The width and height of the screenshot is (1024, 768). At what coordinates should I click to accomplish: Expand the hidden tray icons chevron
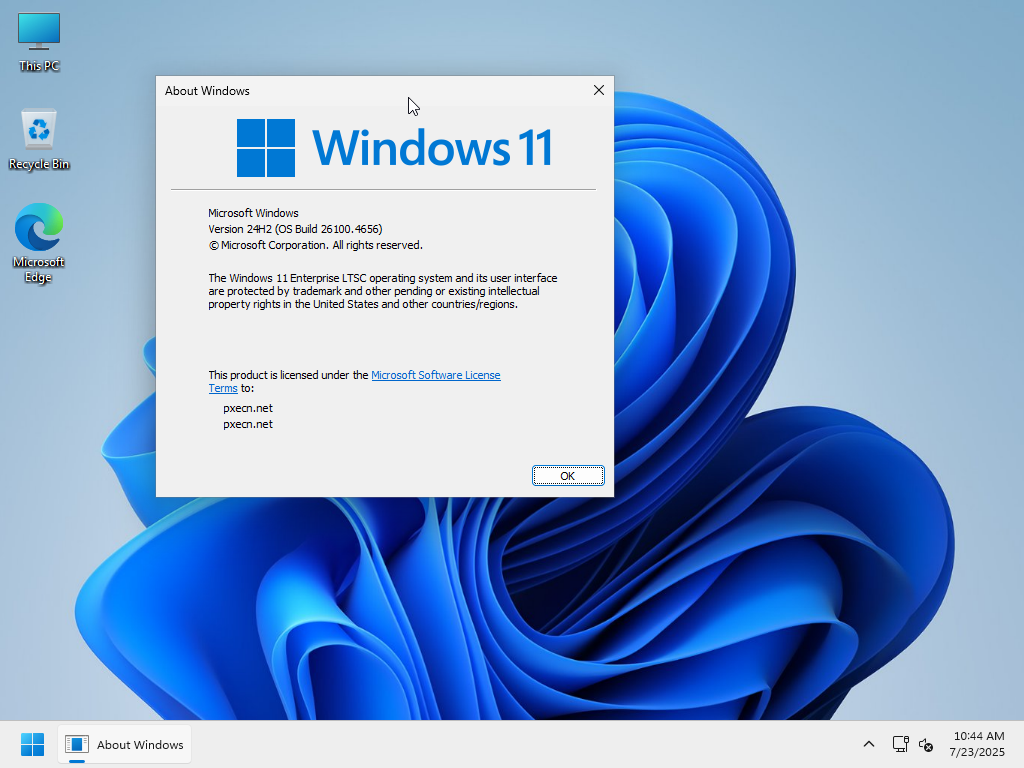[x=869, y=744]
